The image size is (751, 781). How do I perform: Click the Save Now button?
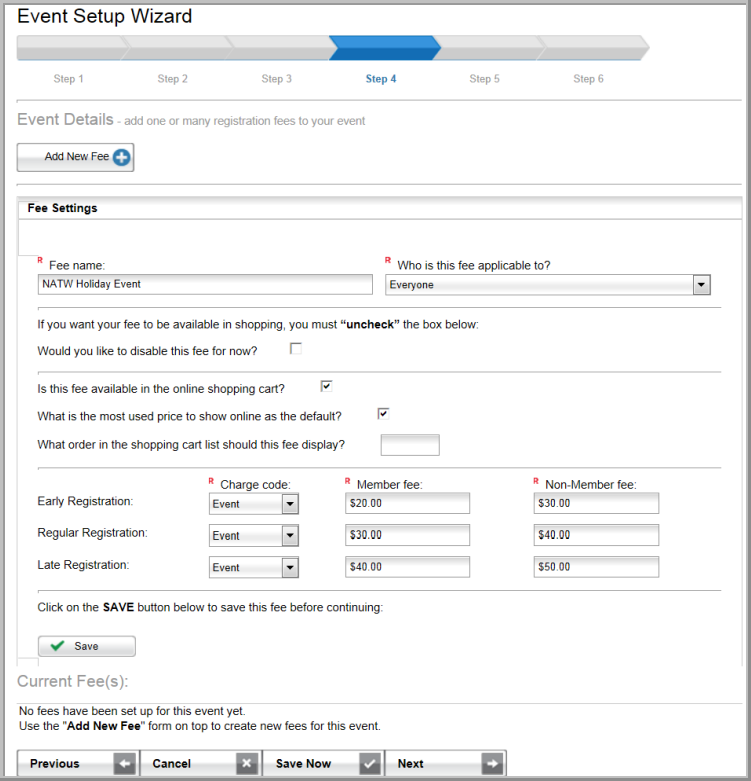[323, 764]
